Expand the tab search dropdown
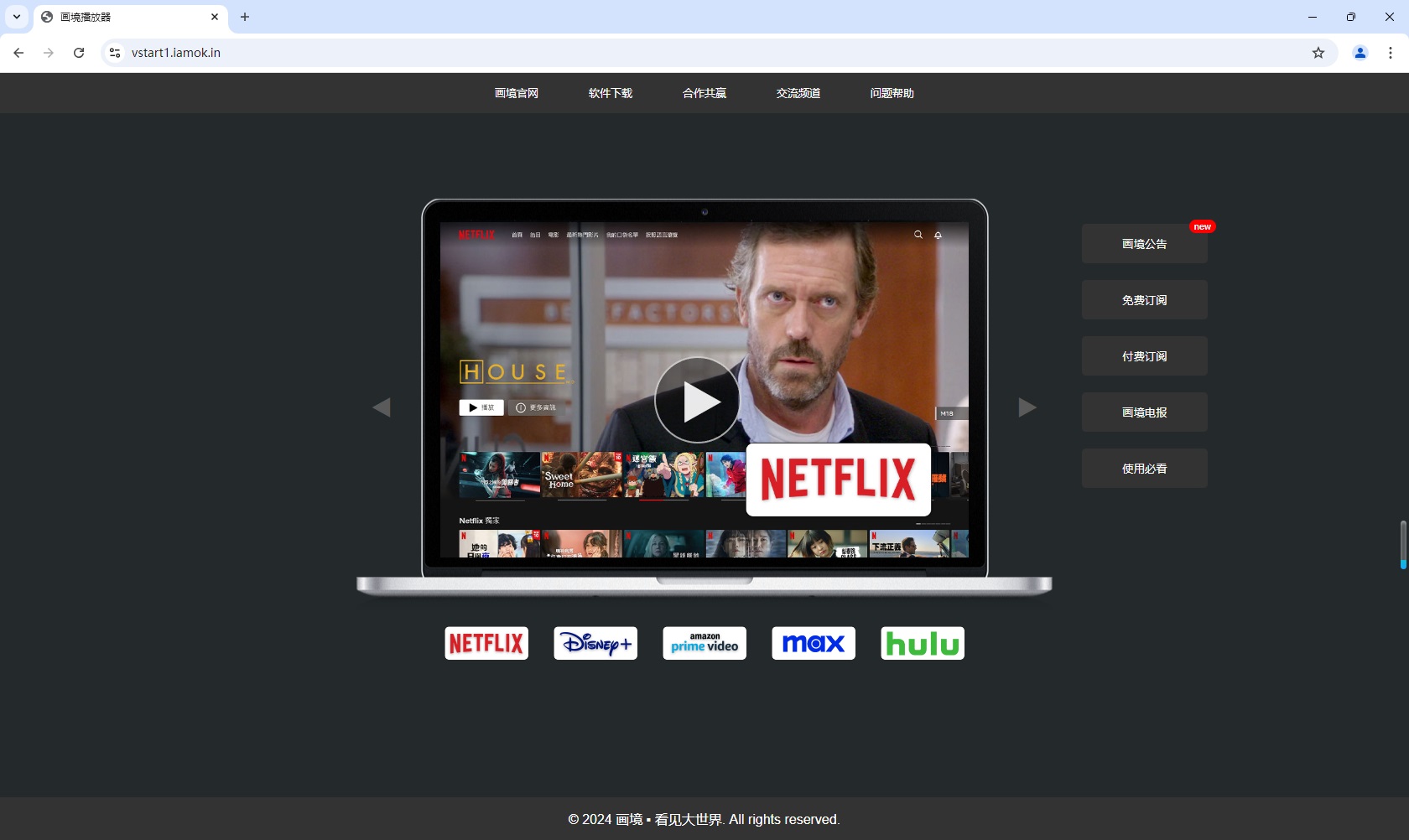 coord(17,17)
